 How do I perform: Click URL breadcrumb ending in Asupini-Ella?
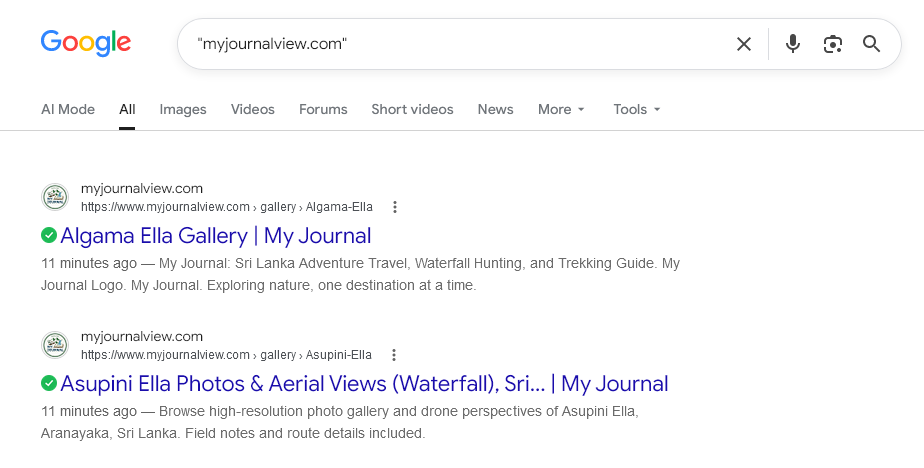point(226,355)
